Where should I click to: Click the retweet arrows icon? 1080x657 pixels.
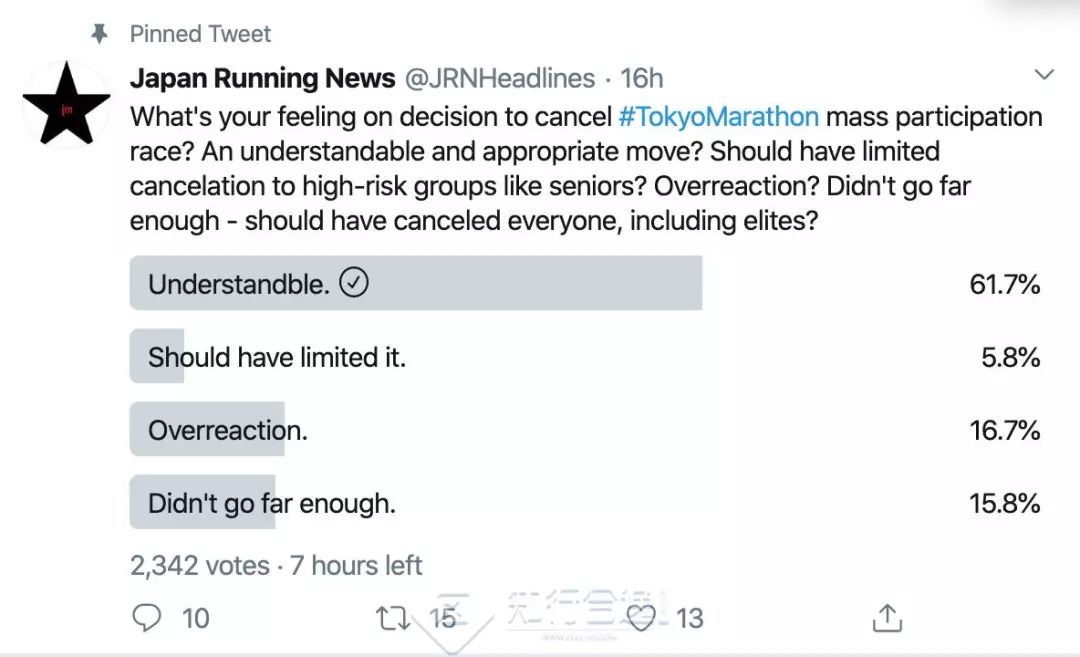point(393,618)
